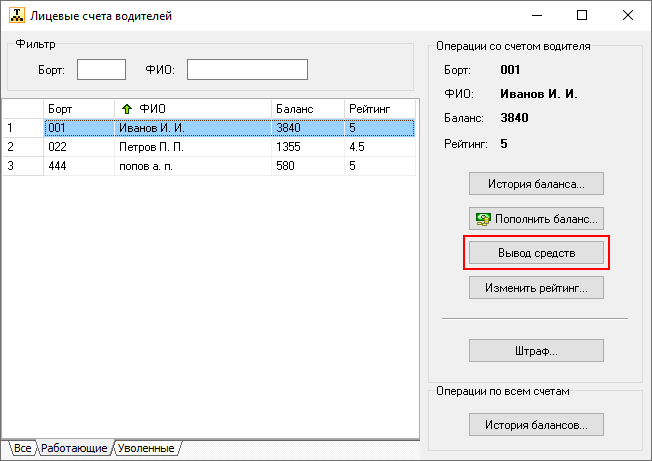
Task: Maximize the Лицевые счета водителей window
Action: pyautogui.click(x=582, y=15)
